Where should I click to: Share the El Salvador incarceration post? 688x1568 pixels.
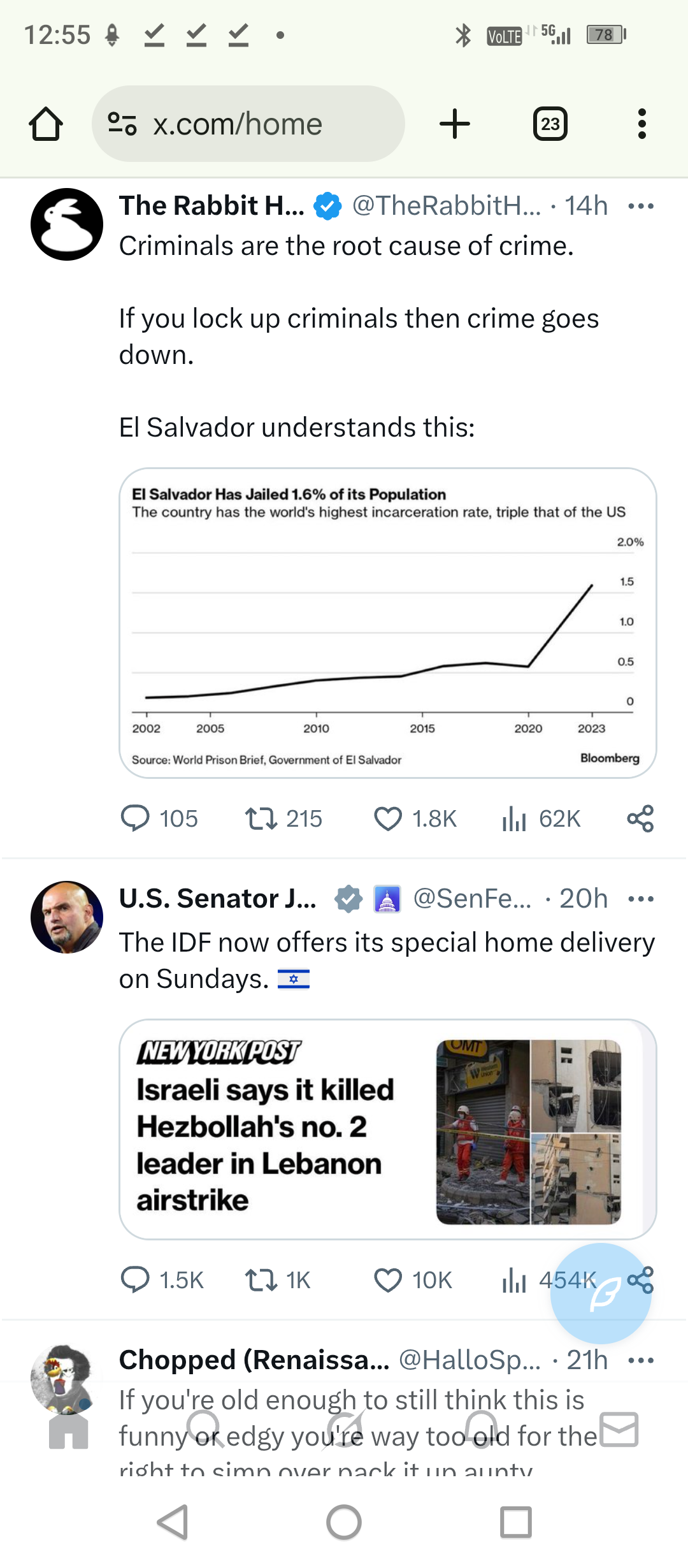click(x=640, y=819)
